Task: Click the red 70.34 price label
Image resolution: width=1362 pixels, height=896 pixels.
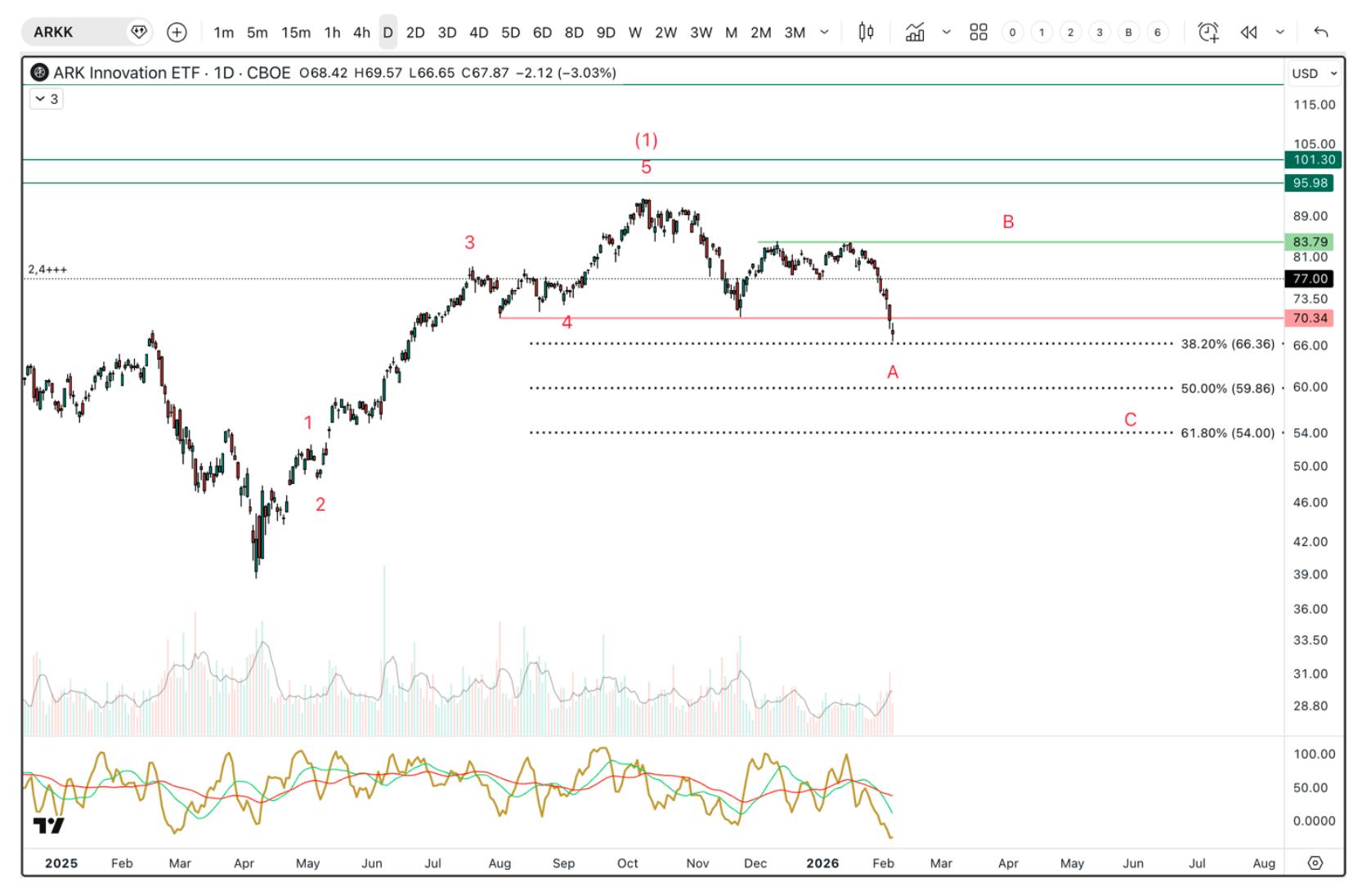Action: [x=1310, y=318]
